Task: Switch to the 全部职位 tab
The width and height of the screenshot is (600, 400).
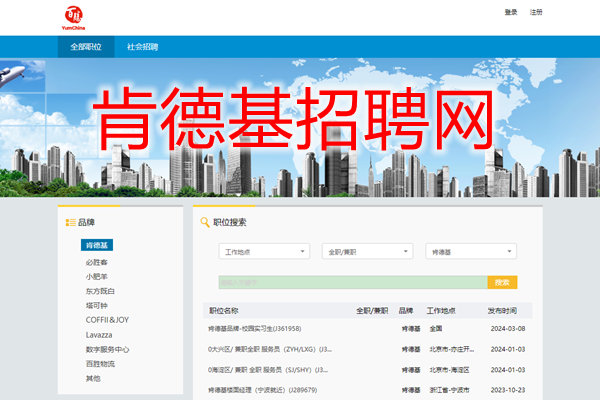Action: [86, 47]
